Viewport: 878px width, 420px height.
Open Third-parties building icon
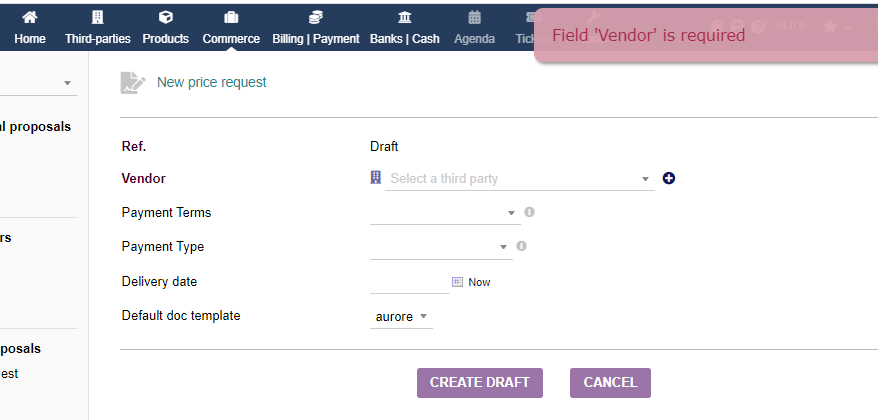97,17
